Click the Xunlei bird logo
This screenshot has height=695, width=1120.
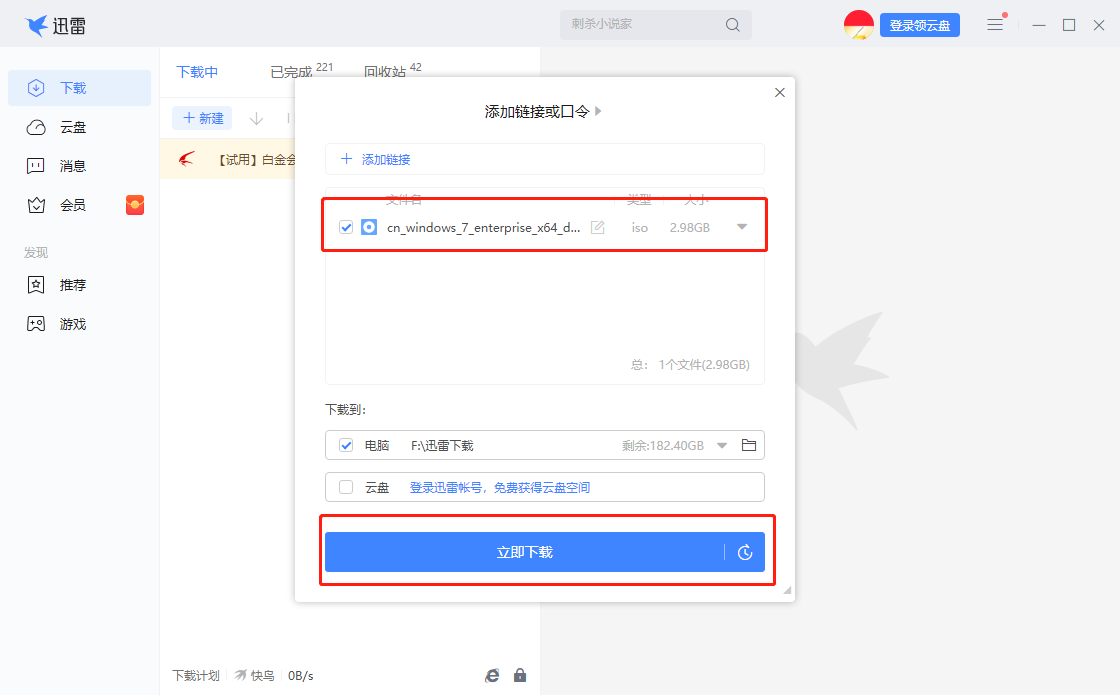tap(36, 26)
